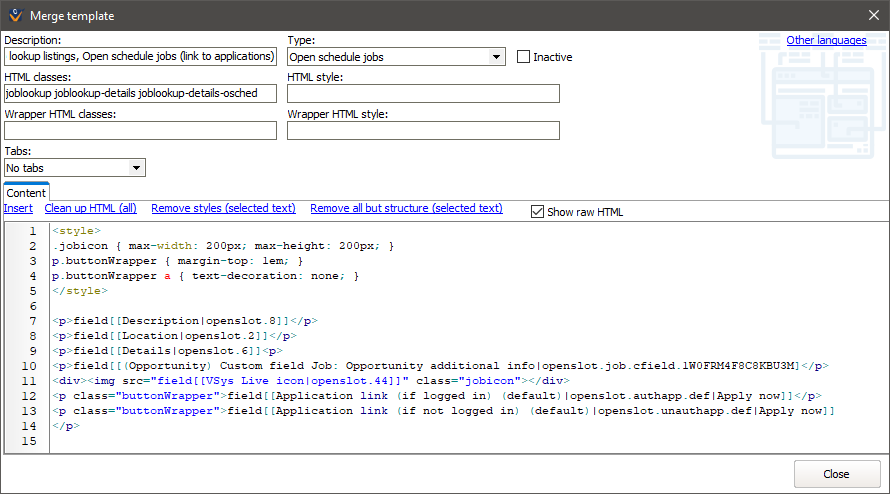Click the Merge template app icon
Viewport: 890px width, 494px height.
16,16
